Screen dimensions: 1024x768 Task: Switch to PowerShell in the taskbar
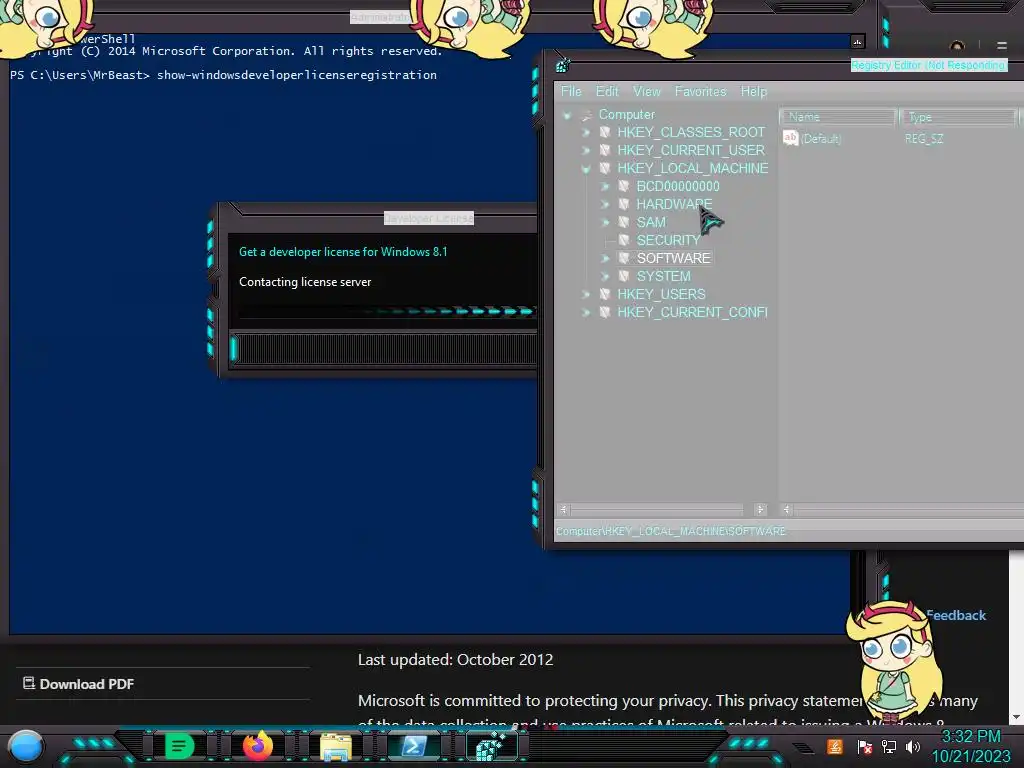point(413,746)
